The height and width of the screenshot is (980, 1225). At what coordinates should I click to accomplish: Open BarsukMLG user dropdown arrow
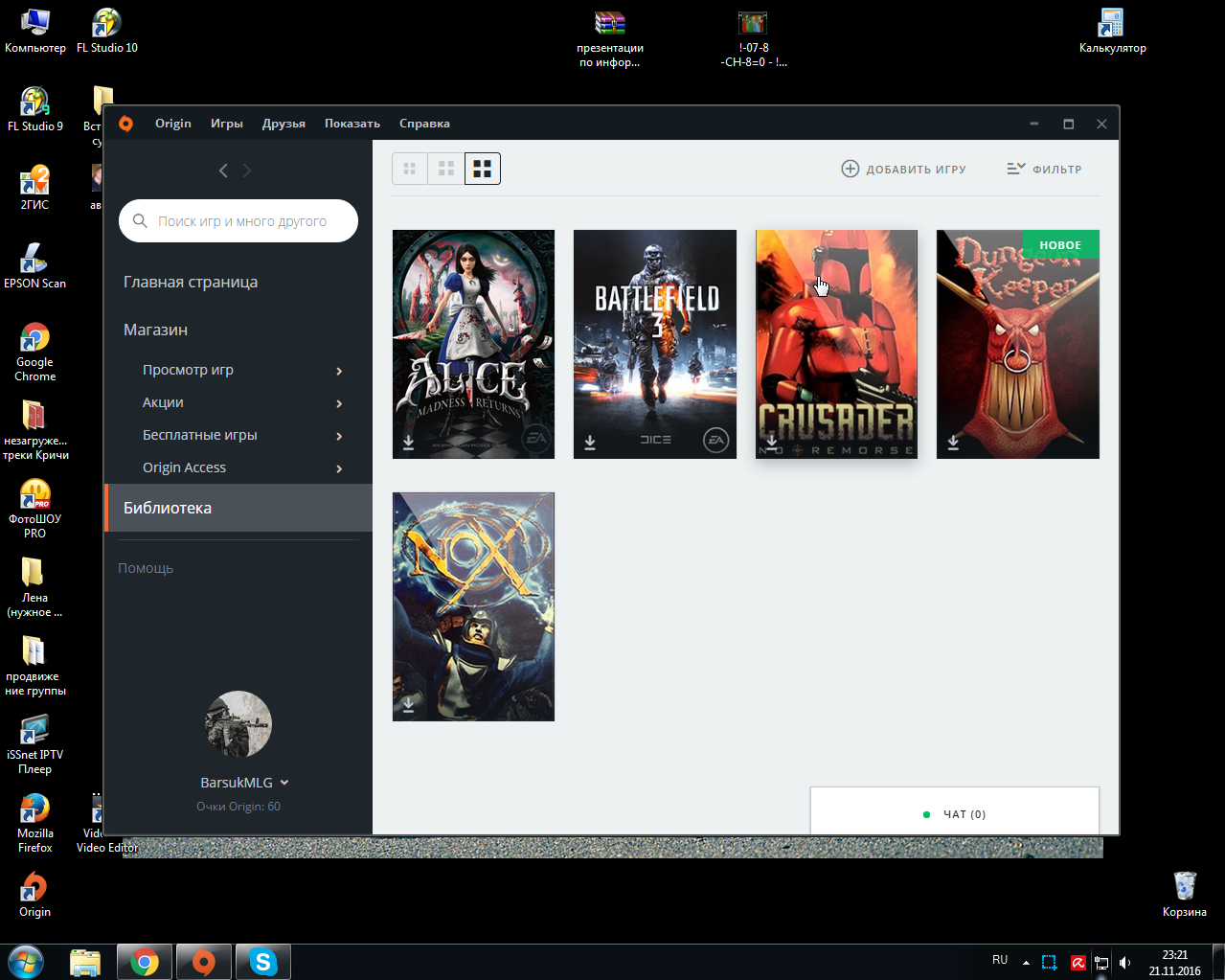[x=284, y=783]
